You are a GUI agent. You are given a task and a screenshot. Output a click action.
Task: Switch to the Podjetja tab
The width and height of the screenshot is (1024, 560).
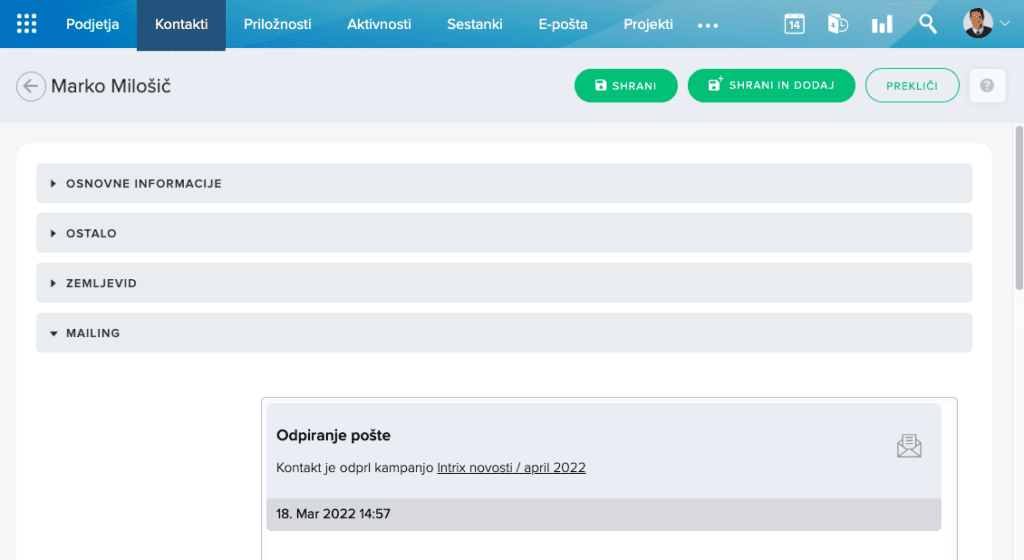click(92, 24)
